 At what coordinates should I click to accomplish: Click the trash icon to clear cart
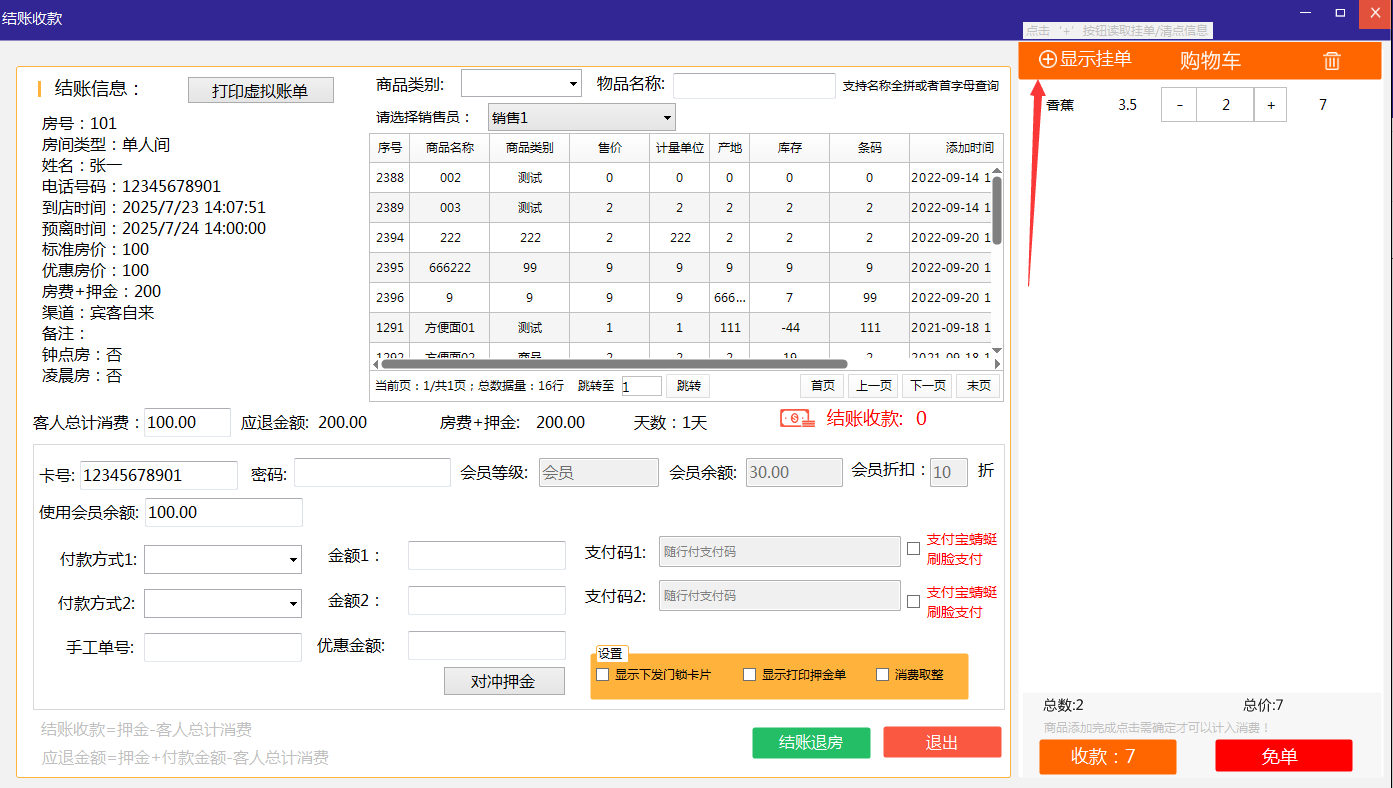tap(1332, 61)
